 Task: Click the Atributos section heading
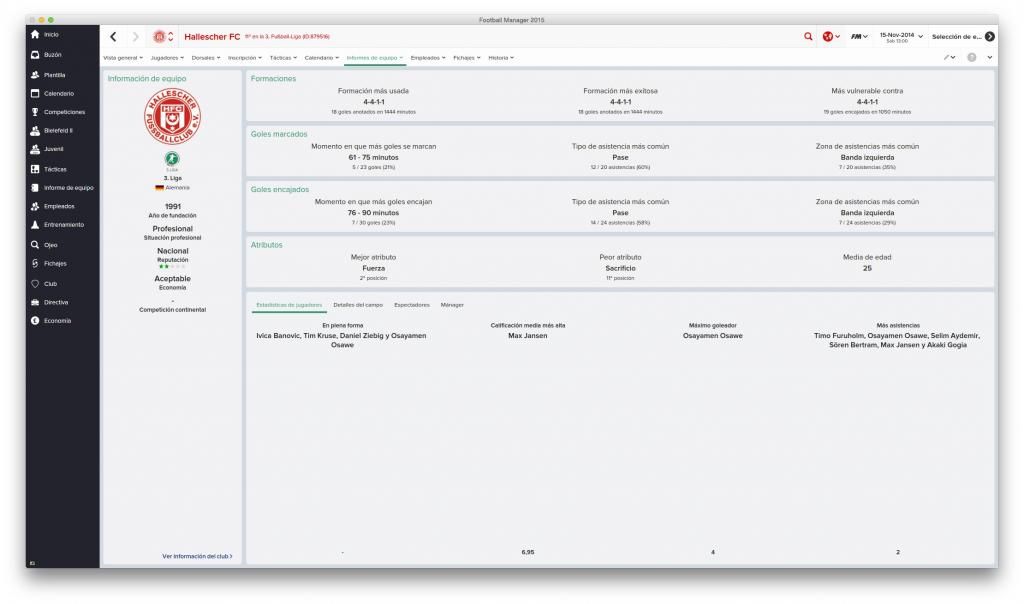[266, 245]
